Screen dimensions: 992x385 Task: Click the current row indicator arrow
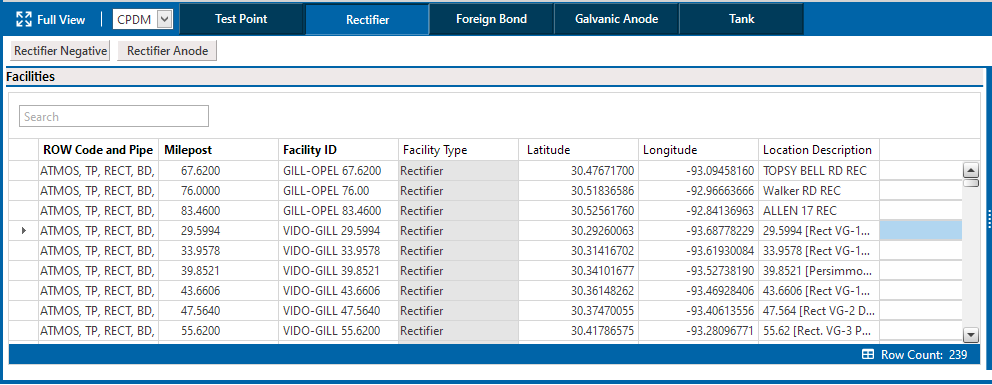24,231
